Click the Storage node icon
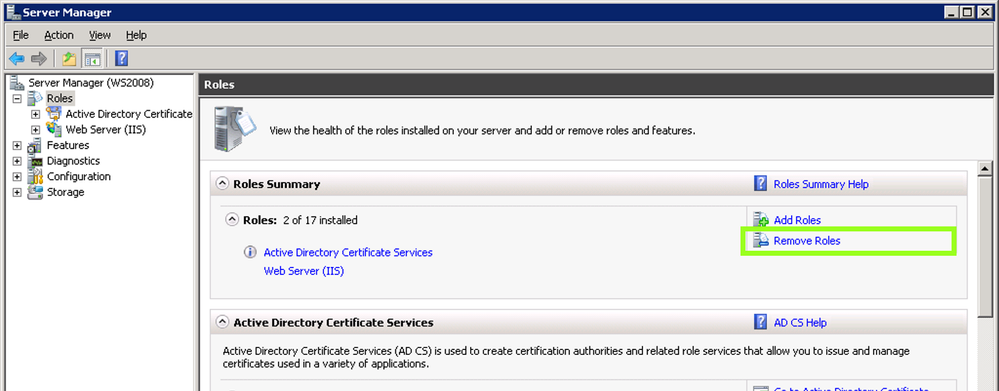This screenshot has height=391, width=999. point(36,192)
